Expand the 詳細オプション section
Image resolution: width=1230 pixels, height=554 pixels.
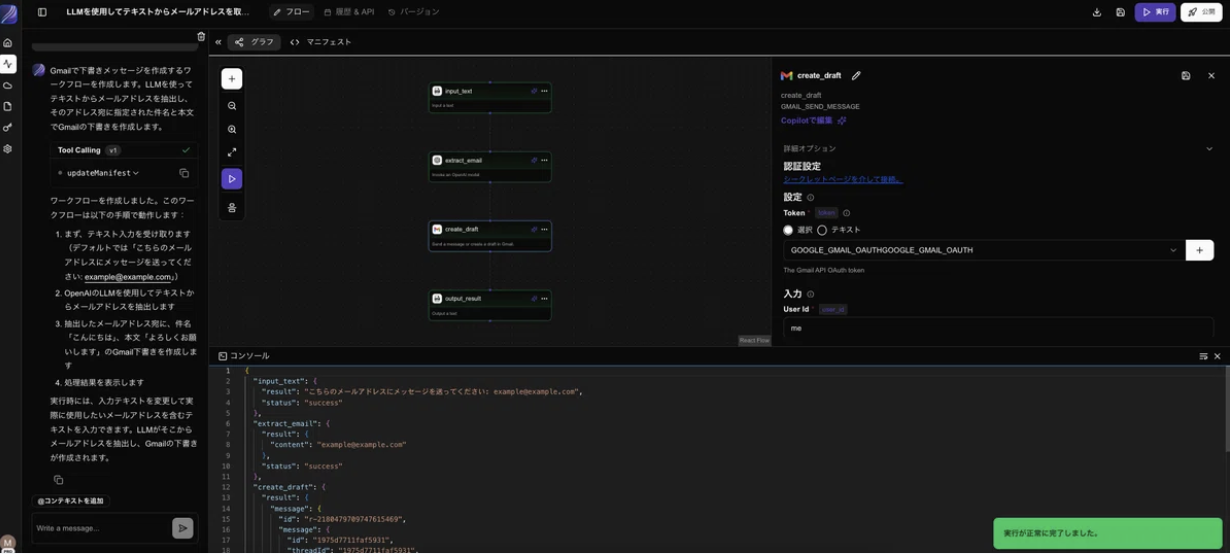(998, 148)
